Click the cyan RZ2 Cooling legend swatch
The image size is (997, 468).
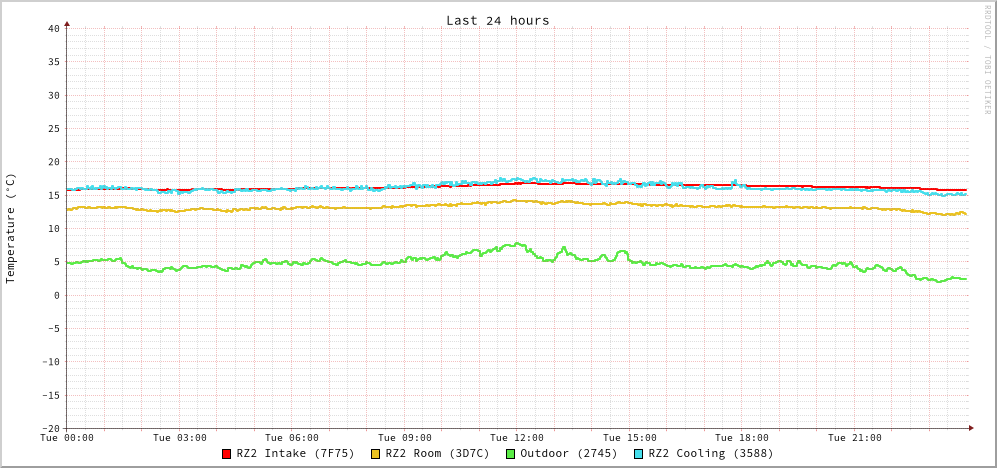click(x=639, y=454)
